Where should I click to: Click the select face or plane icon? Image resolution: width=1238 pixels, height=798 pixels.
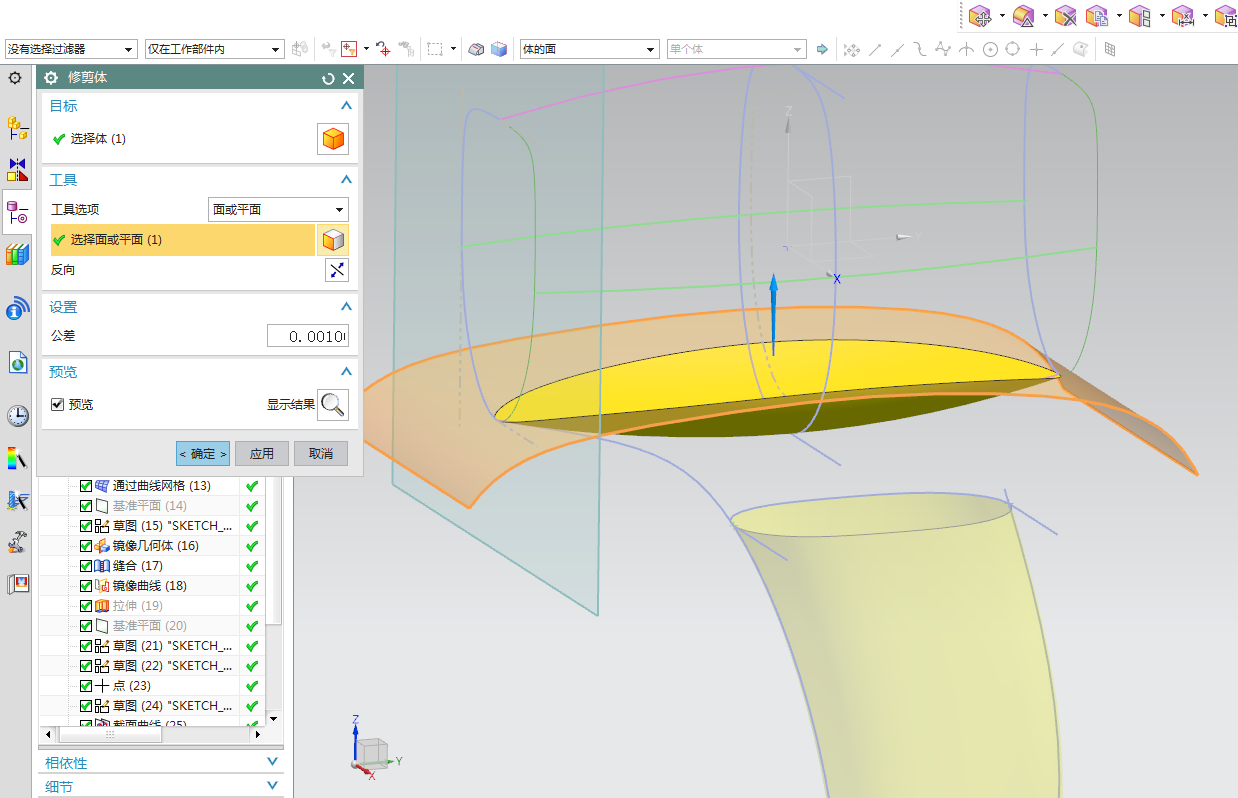click(x=335, y=240)
